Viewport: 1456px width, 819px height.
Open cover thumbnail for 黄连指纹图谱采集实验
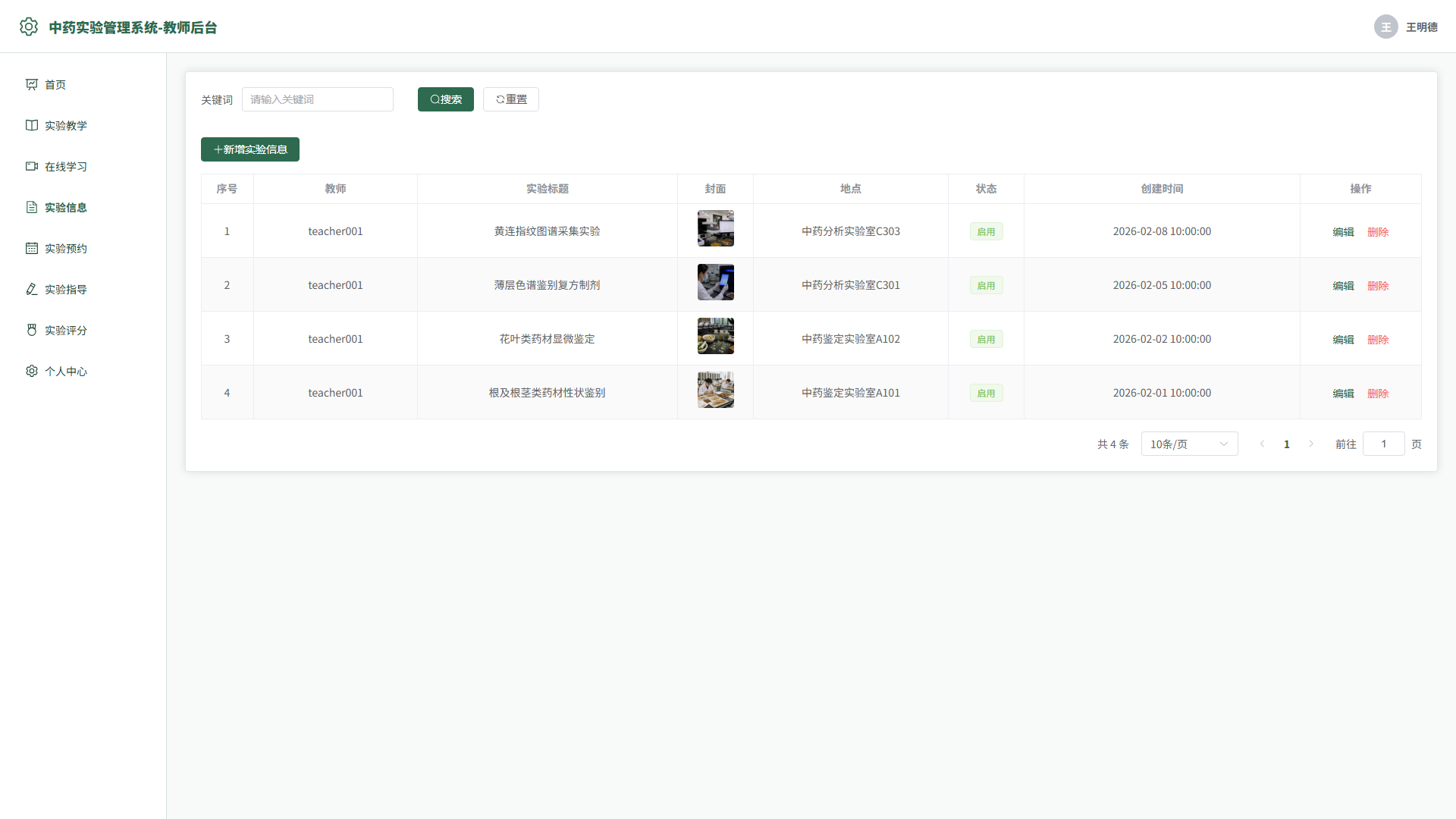[716, 228]
